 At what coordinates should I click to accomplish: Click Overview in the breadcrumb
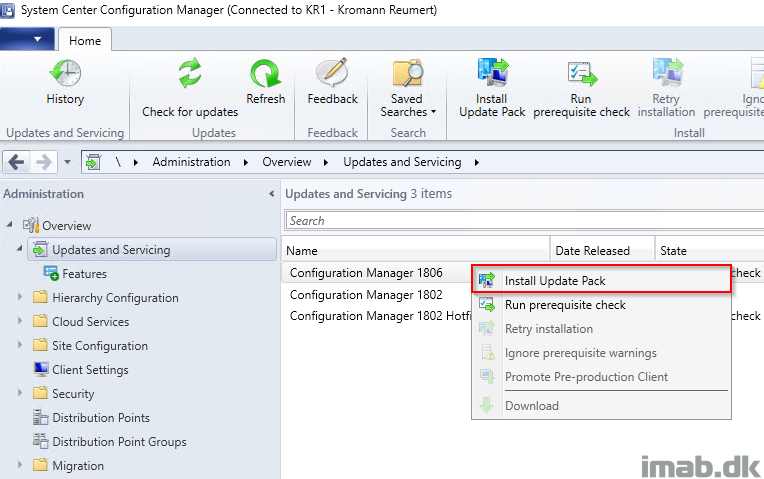click(286, 162)
